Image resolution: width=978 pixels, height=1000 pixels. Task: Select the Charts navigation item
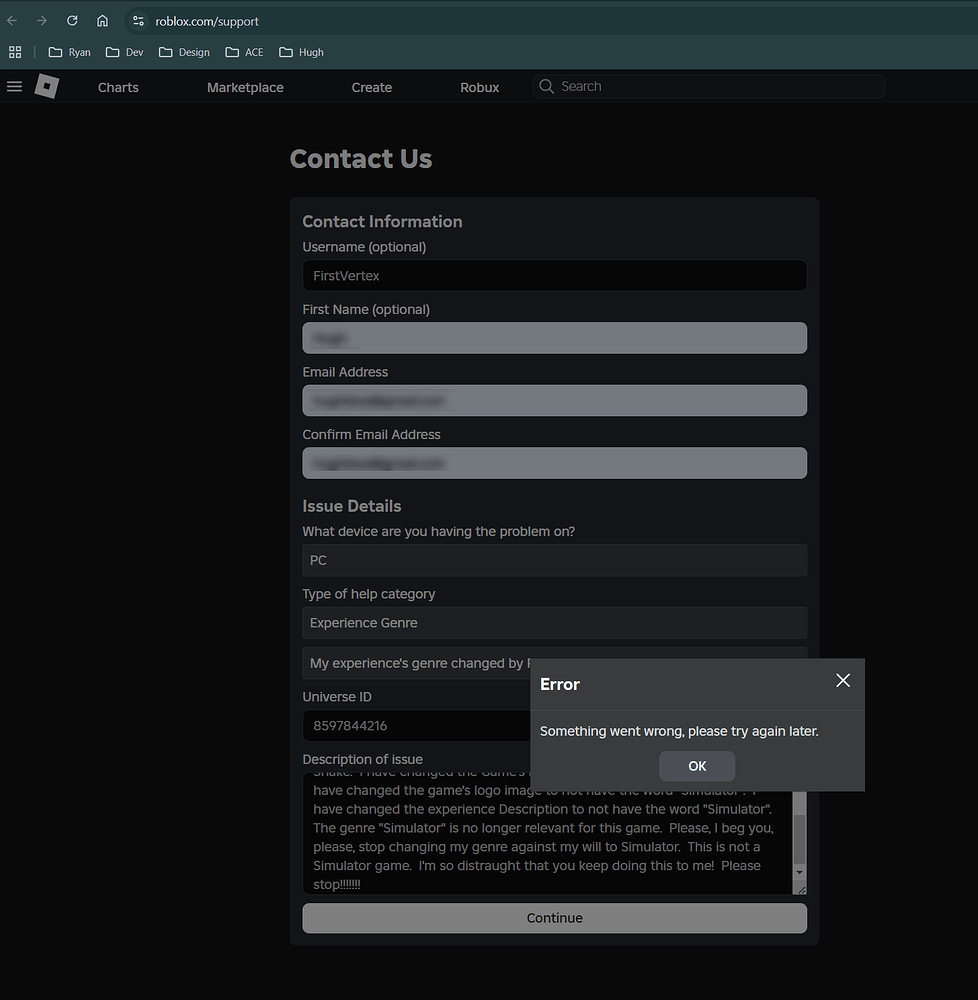pyautogui.click(x=117, y=87)
